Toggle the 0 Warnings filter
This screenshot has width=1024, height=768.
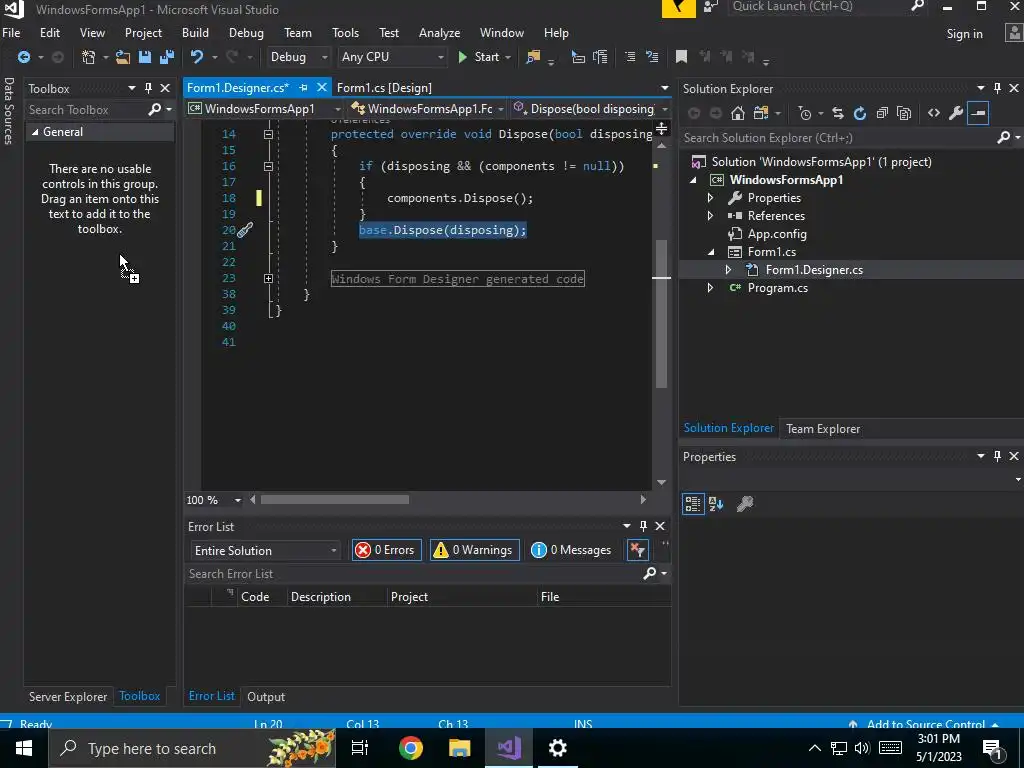click(x=475, y=550)
